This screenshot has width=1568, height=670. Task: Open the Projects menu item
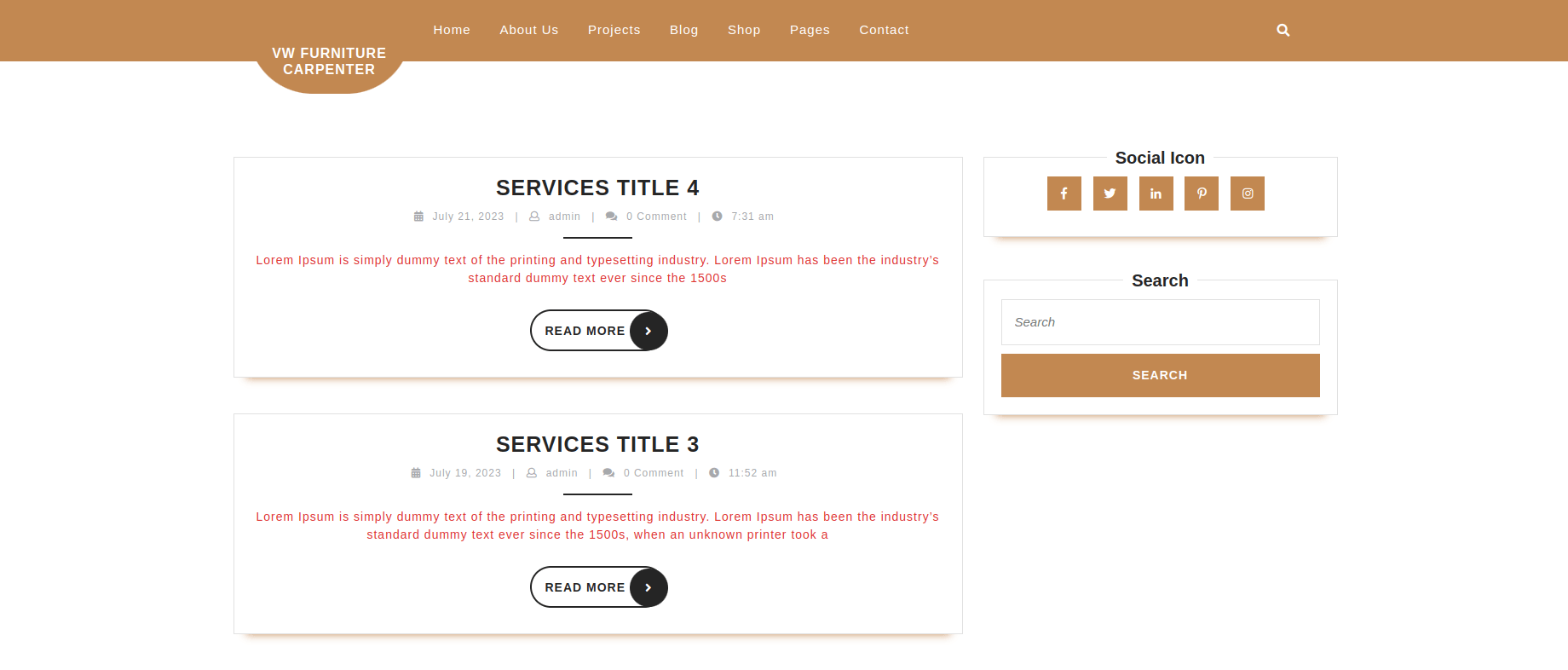(614, 30)
